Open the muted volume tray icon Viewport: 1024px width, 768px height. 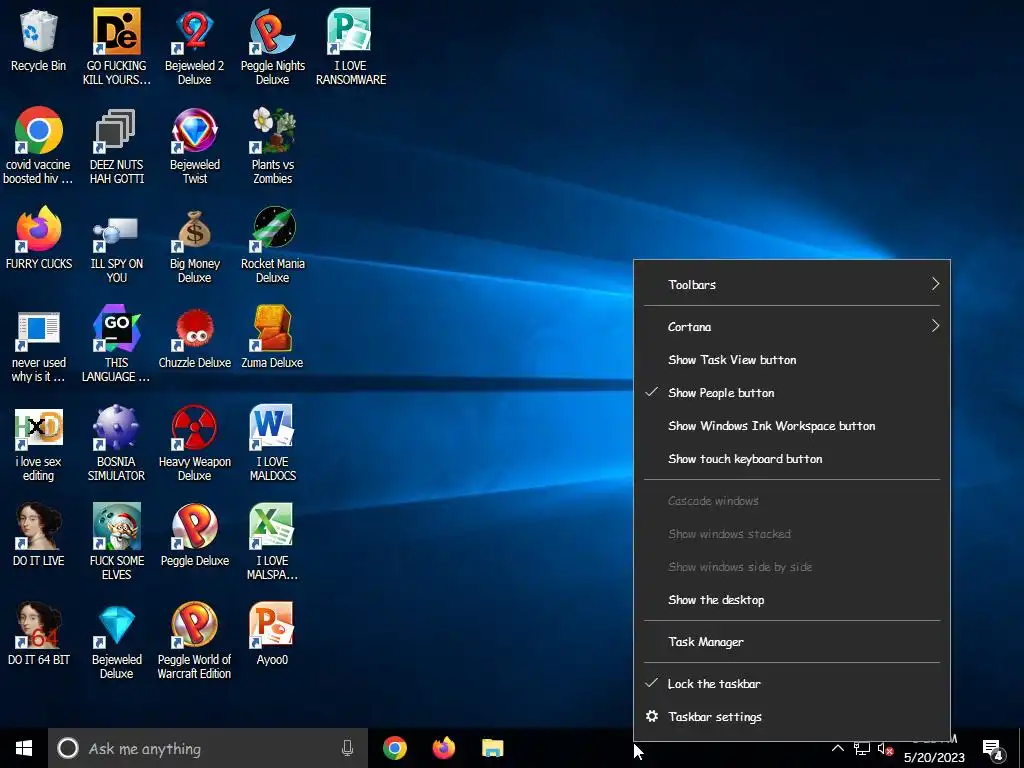tap(885, 748)
